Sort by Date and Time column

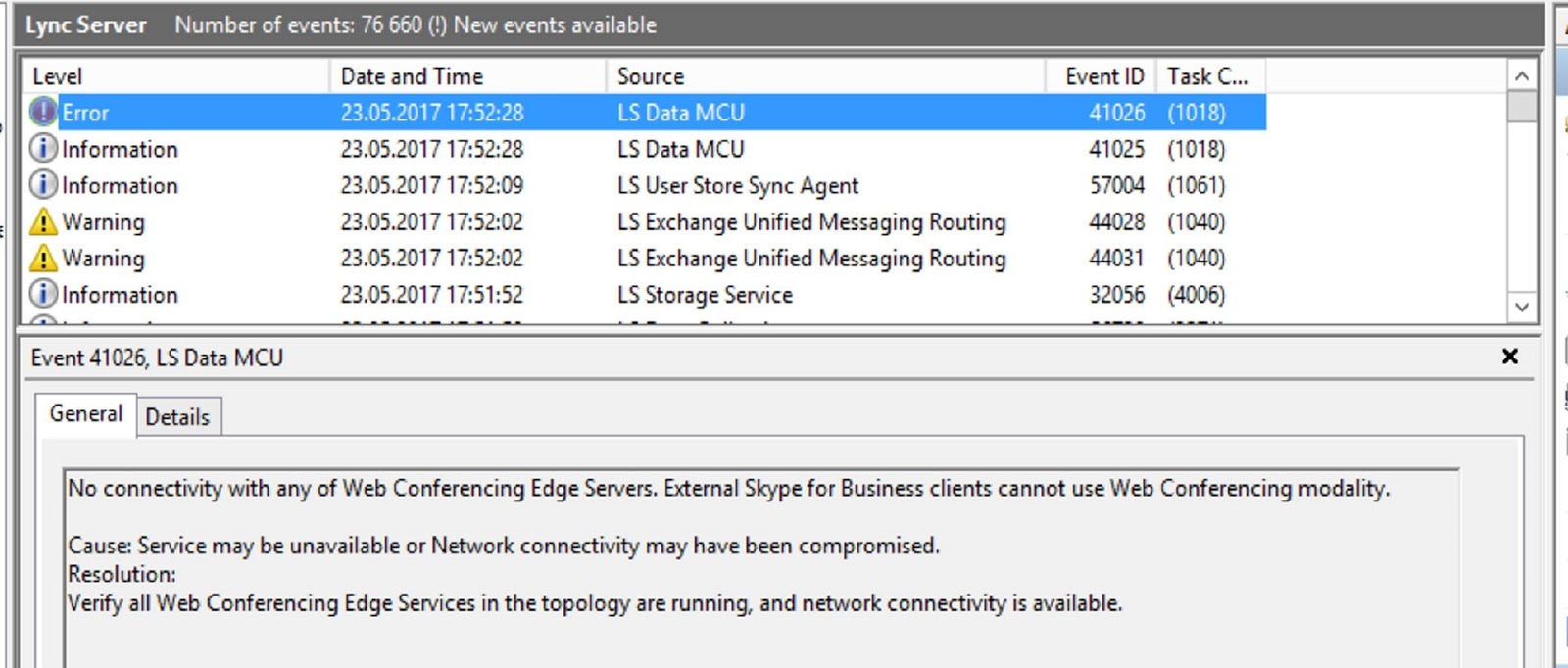click(466, 76)
